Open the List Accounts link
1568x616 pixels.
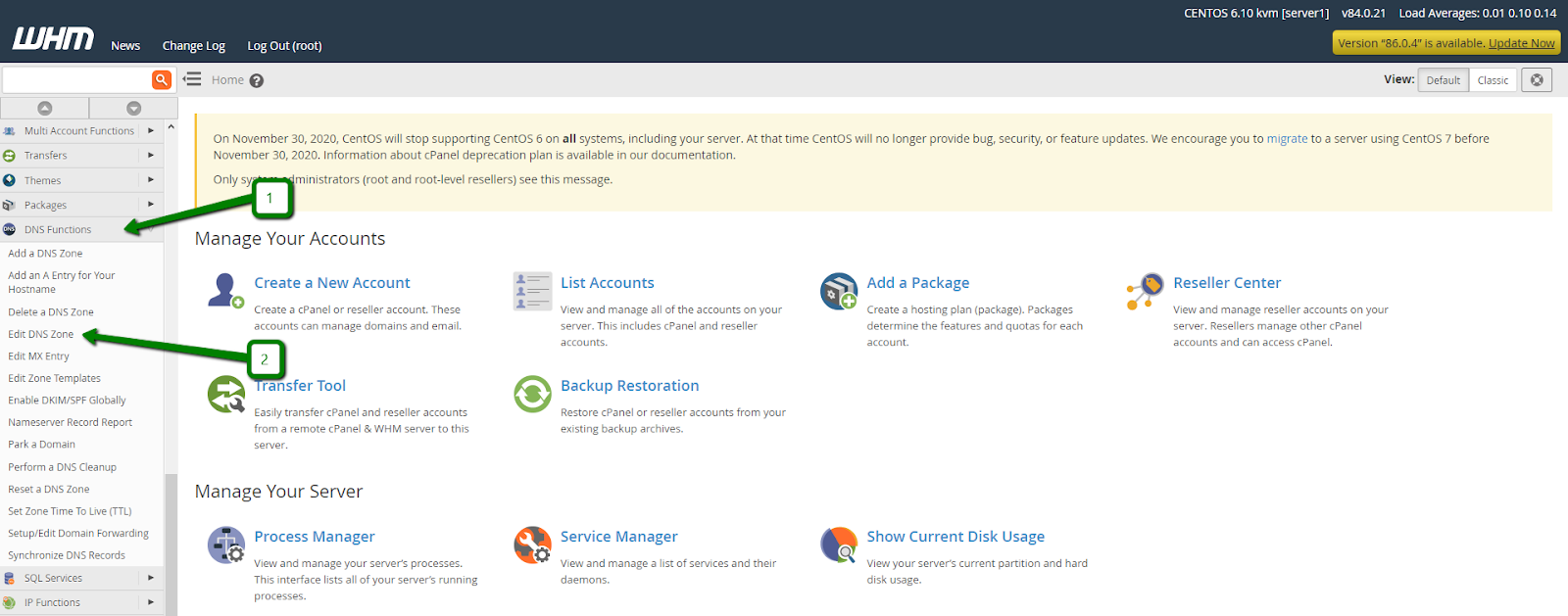tap(608, 283)
